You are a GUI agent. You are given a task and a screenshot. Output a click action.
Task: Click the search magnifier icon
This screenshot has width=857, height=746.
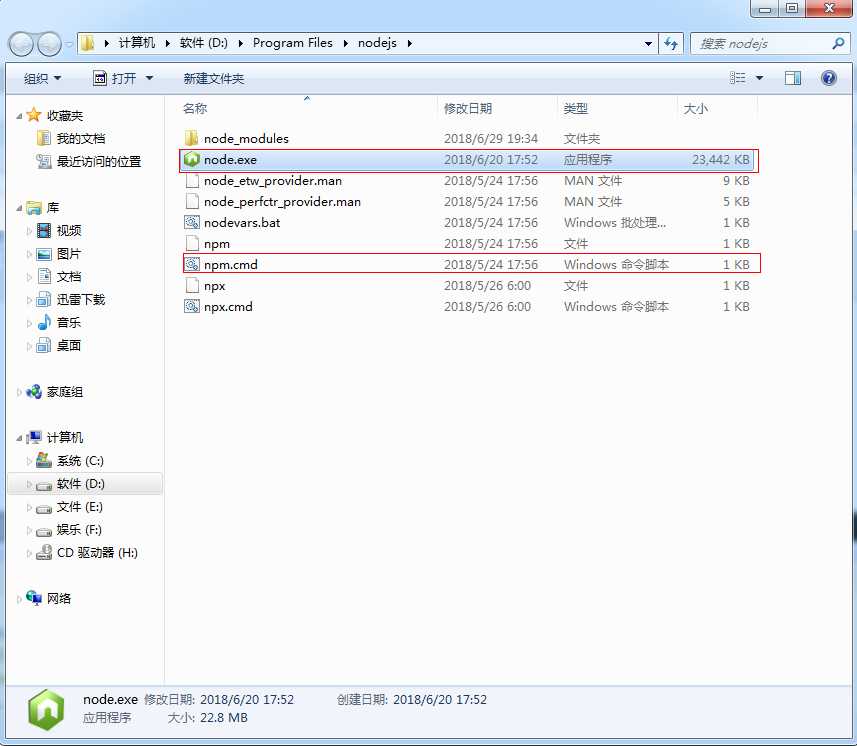click(x=838, y=43)
